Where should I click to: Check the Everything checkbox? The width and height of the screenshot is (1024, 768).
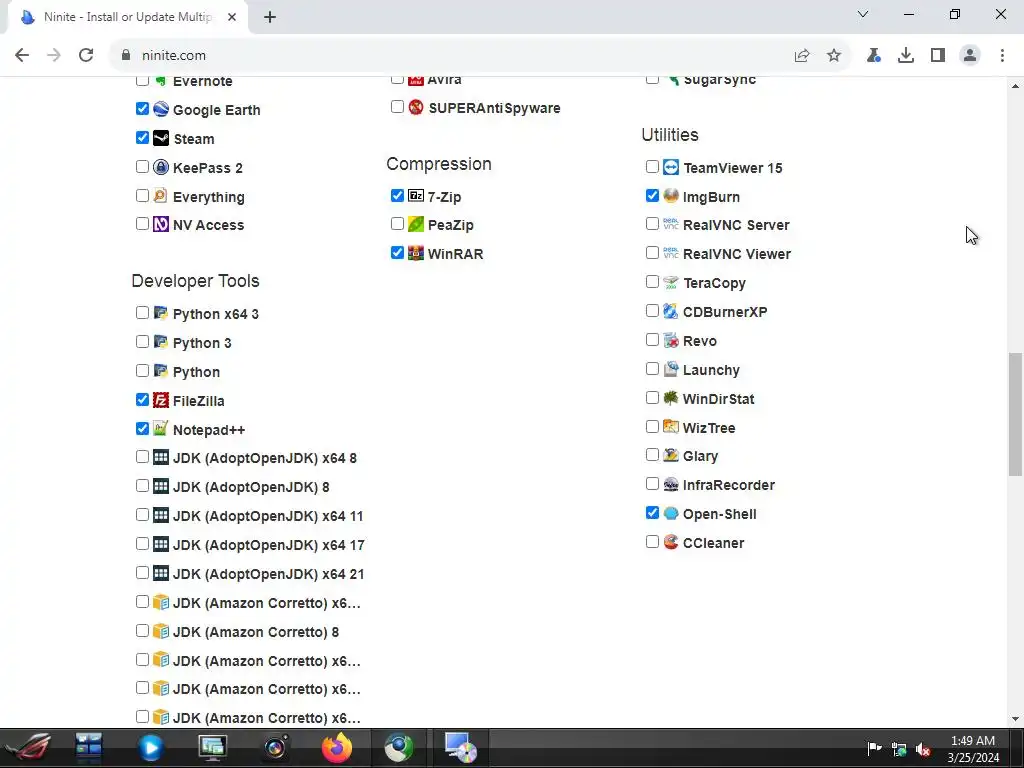click(x=142, y=195)
